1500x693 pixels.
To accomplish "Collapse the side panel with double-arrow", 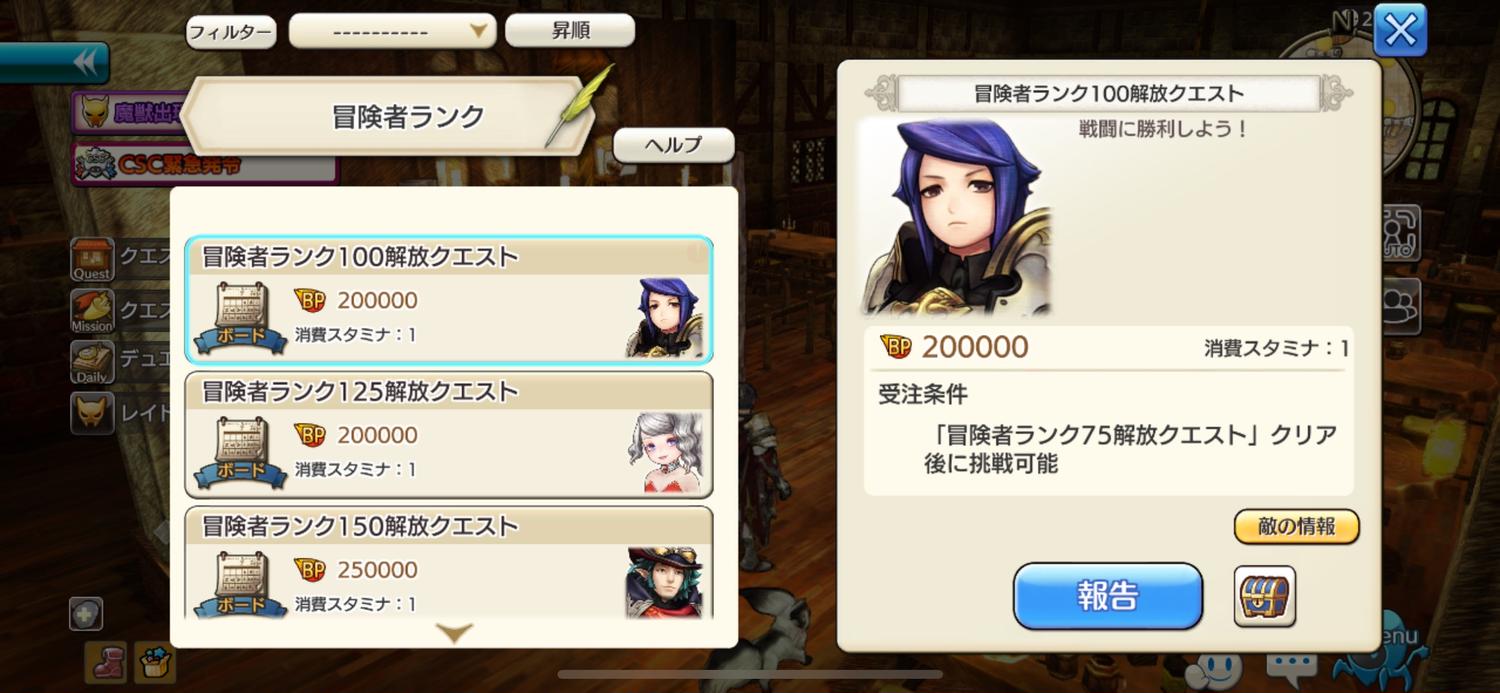I will tap(54, 63).
